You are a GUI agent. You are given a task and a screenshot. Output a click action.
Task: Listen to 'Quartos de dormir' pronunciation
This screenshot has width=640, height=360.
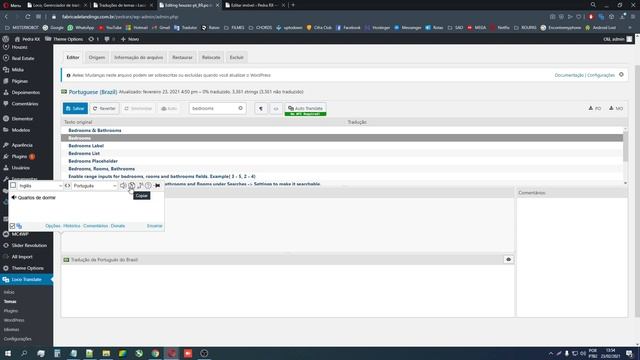click(x=14, y=198)
